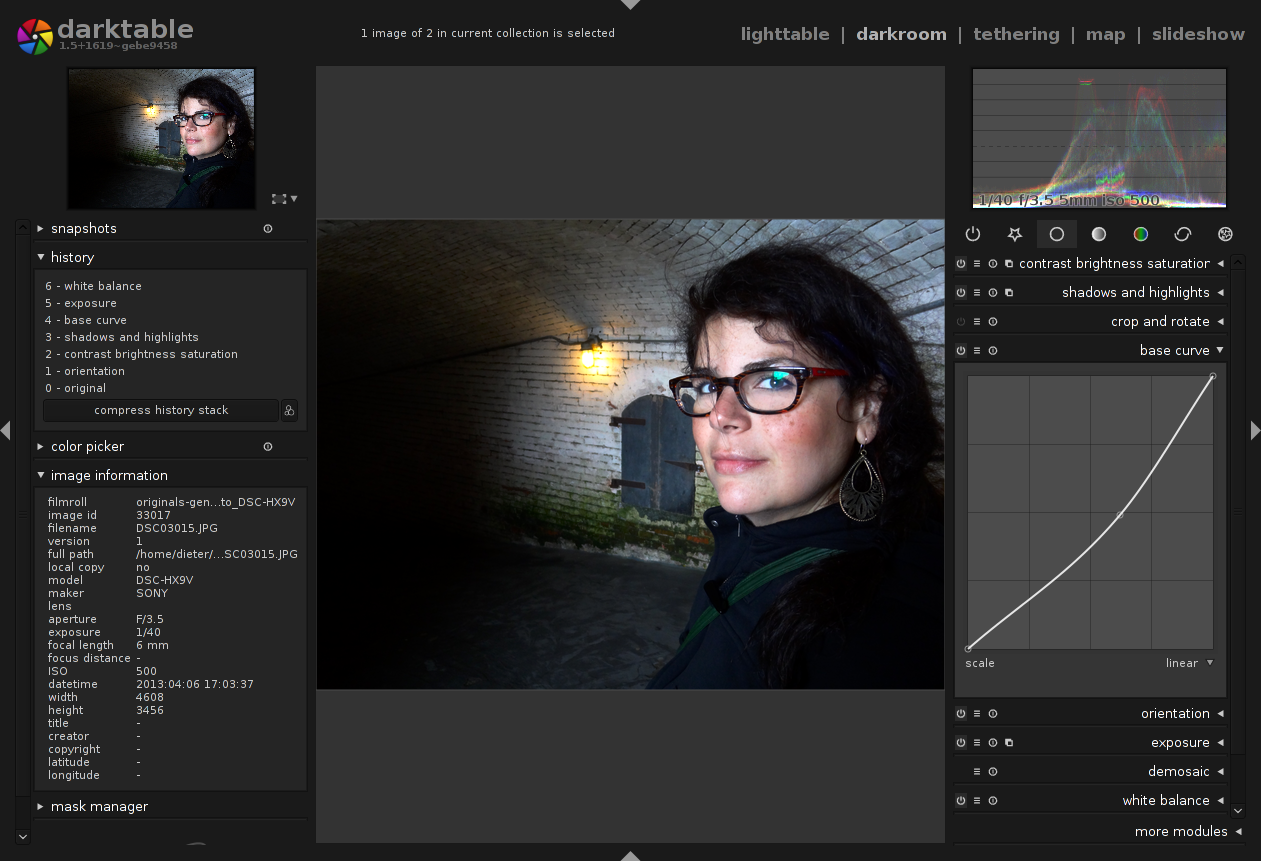Show active modules via power group icon

point(972,234)
